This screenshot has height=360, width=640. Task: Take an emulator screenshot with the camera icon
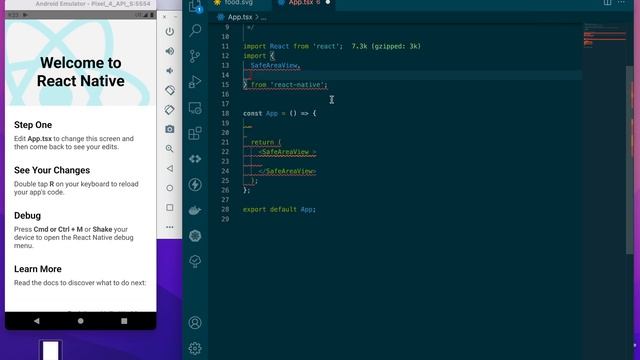pos(170,129)
